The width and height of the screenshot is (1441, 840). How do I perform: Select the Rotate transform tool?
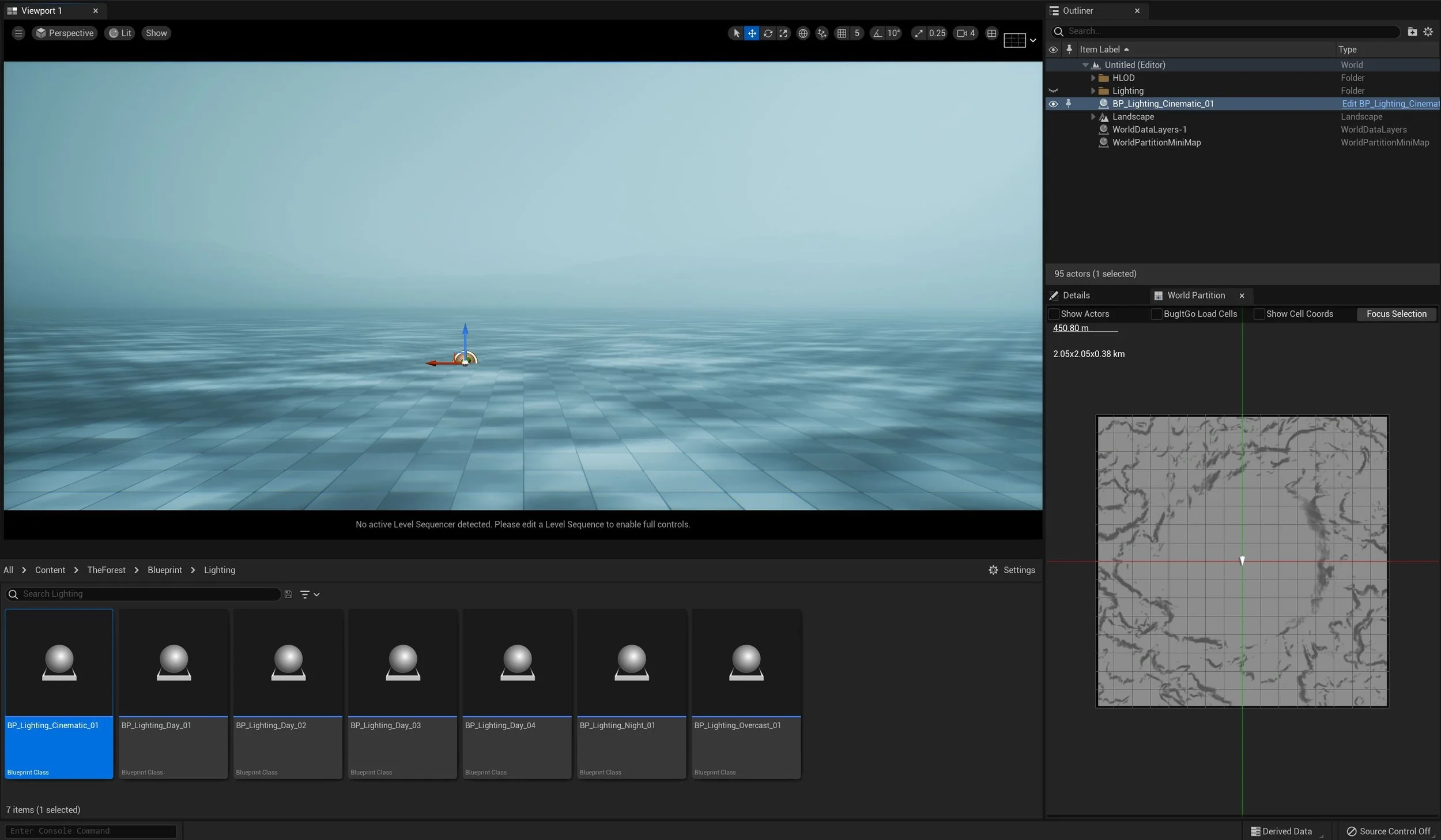(768, 33)
